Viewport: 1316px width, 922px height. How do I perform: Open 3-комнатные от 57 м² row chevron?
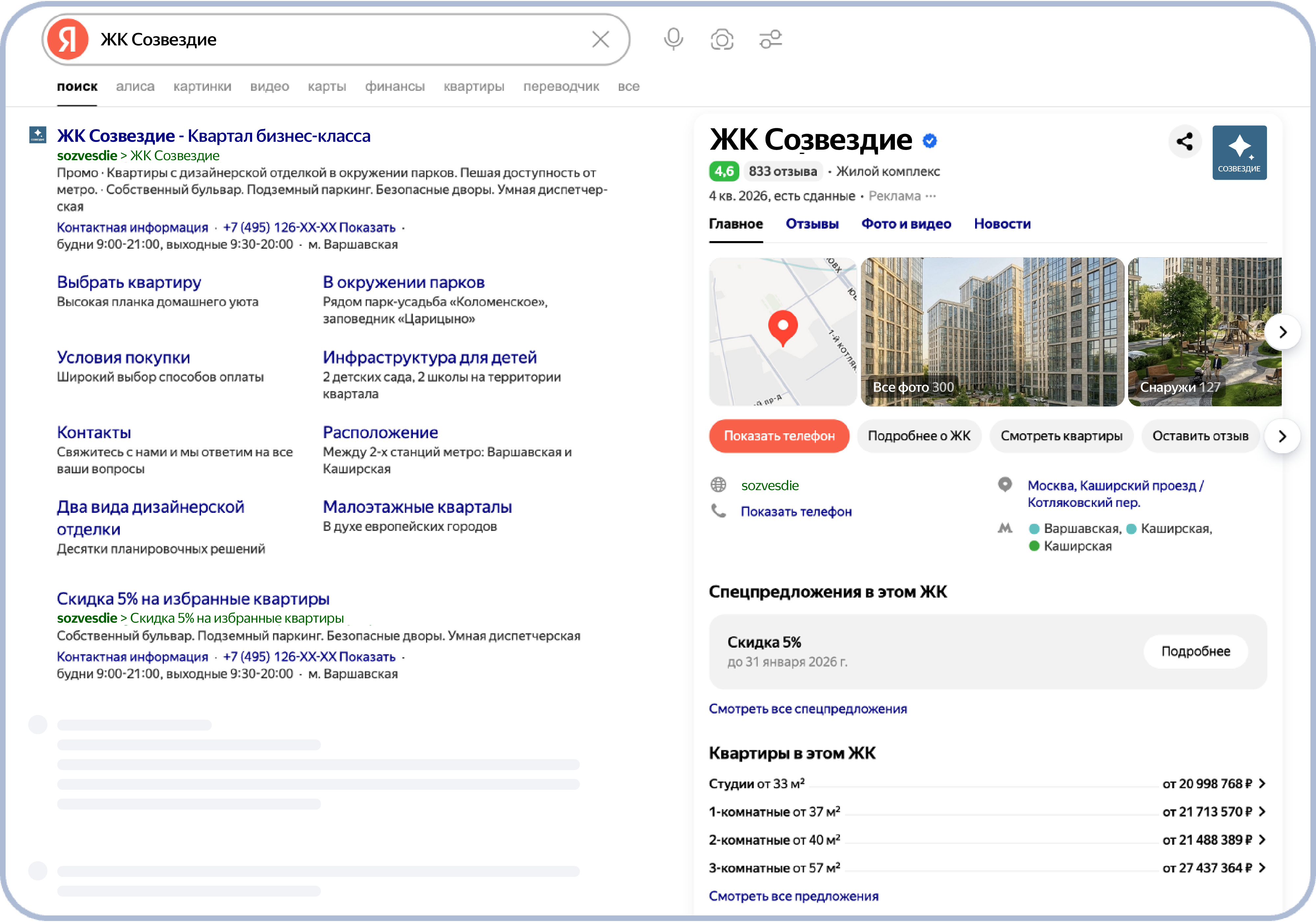tap(1262, 868)
